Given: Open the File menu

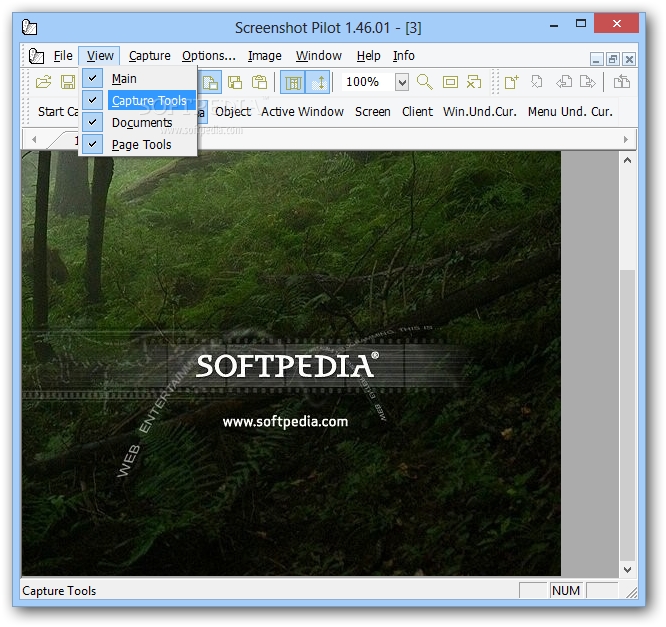Looking at the screenshot, I should pos(63,56).
